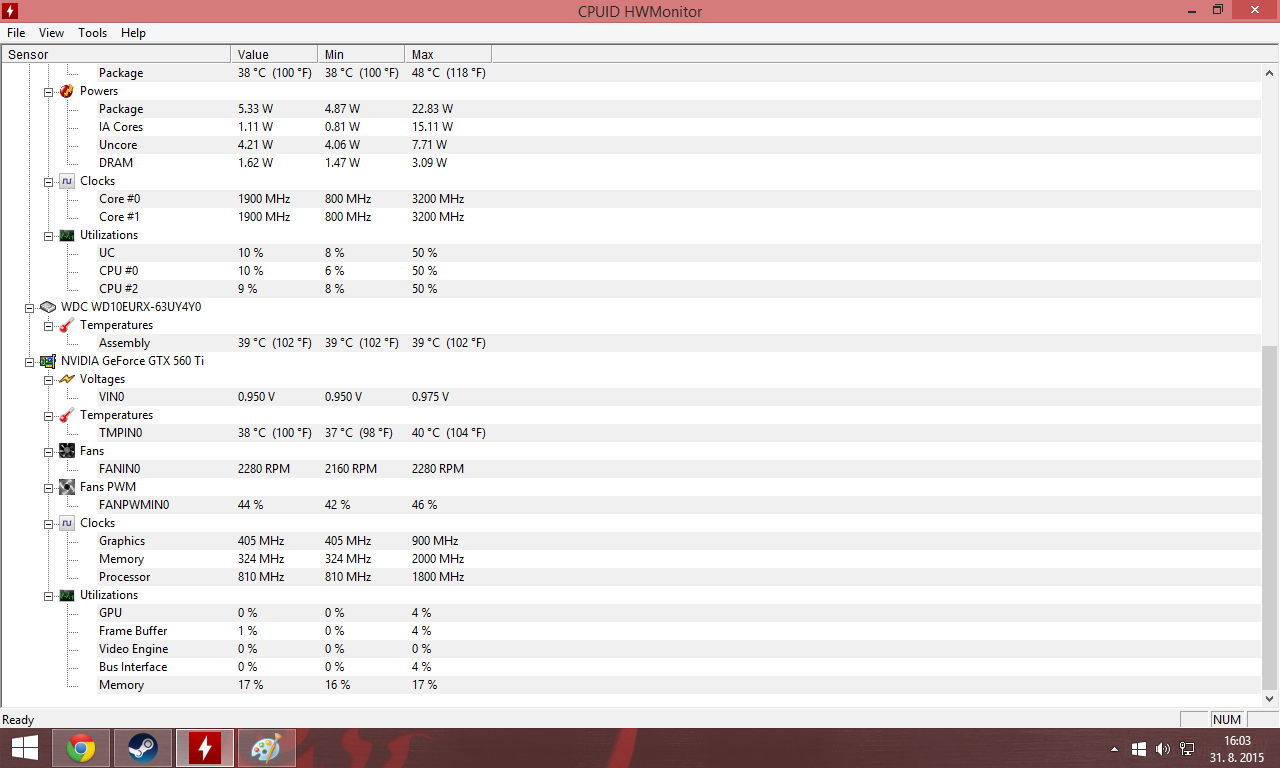Open the Tools menu

(93, 33)
